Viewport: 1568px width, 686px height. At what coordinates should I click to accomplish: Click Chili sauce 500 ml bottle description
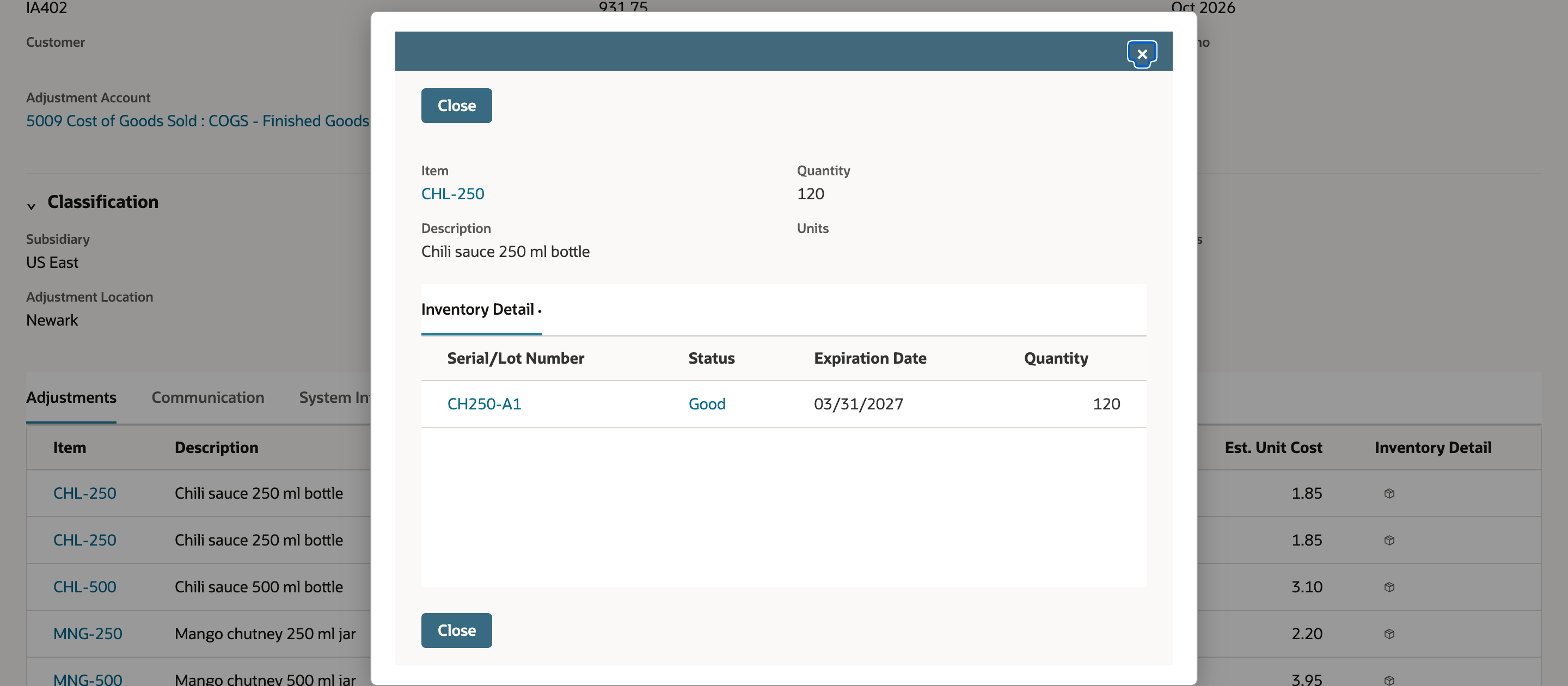(x=259, y=587)
